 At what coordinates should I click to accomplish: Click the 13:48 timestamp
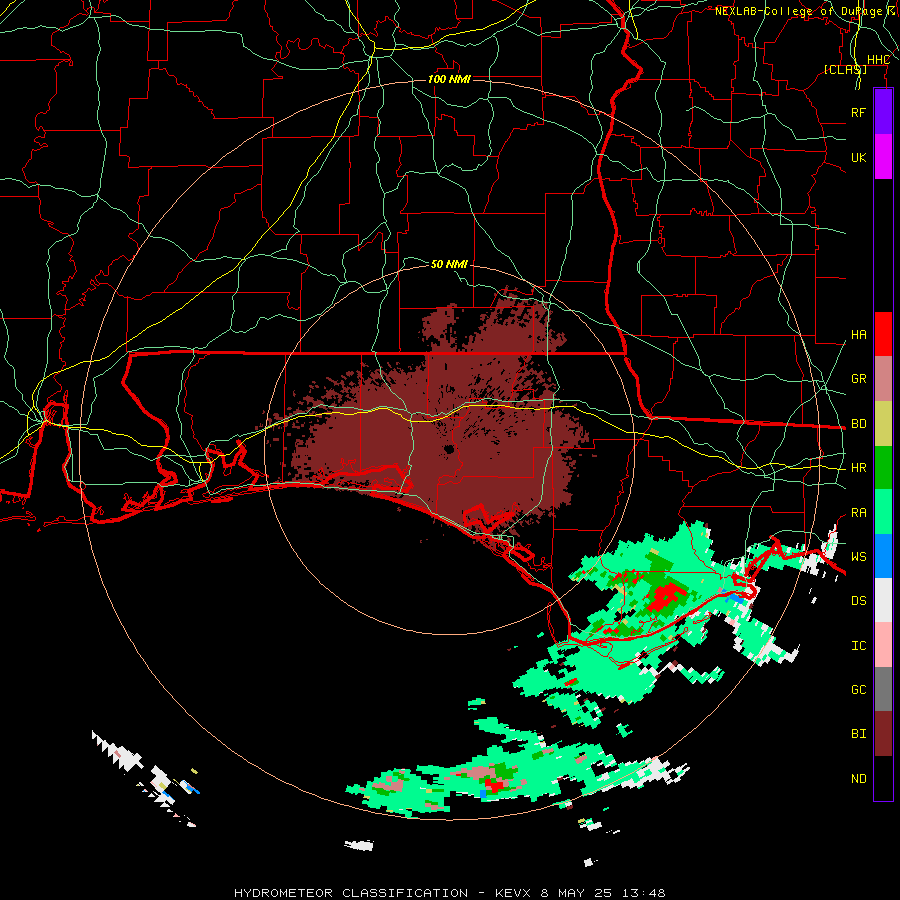coord(645,893)
